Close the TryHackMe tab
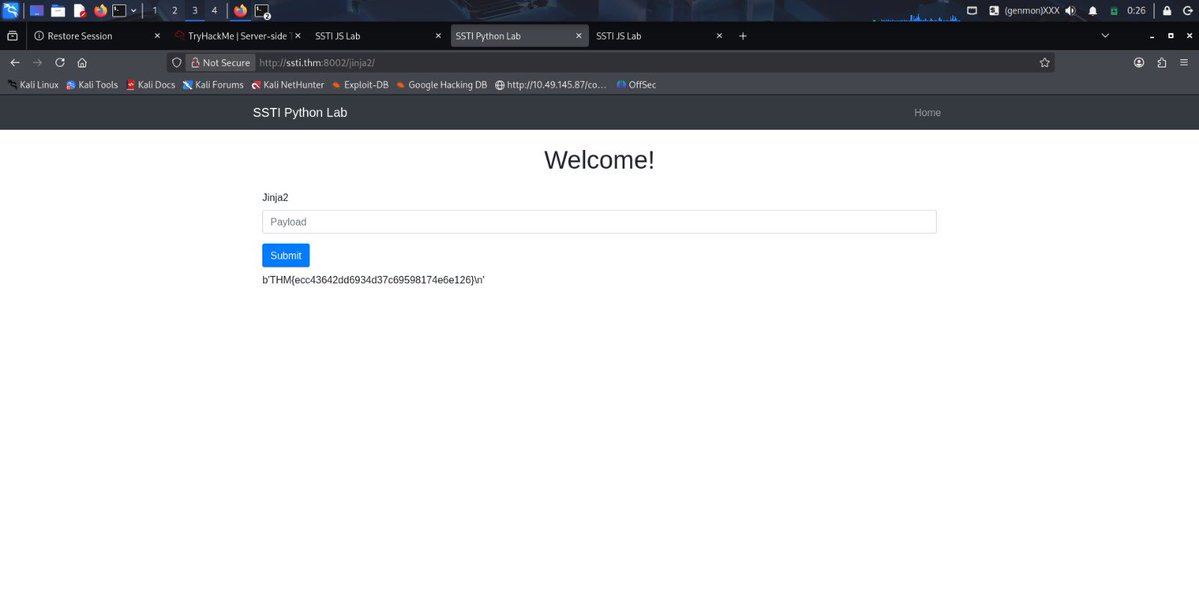 (x=298, y=36)
